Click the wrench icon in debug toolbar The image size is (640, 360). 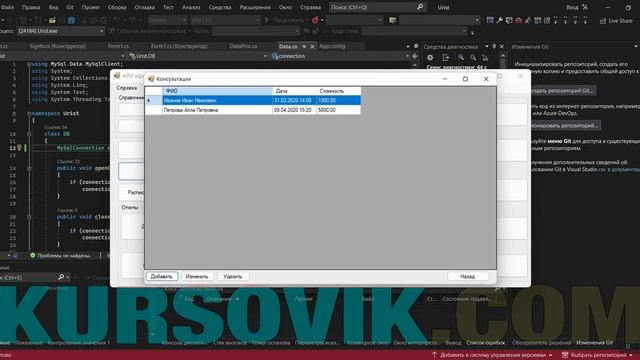500,20
